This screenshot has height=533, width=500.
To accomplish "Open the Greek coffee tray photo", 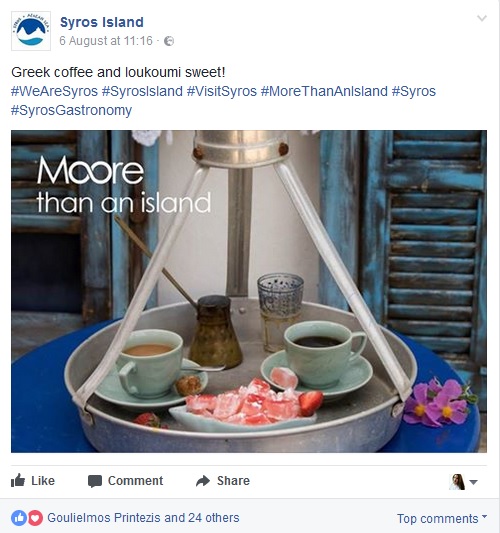I will click(249, 291).
